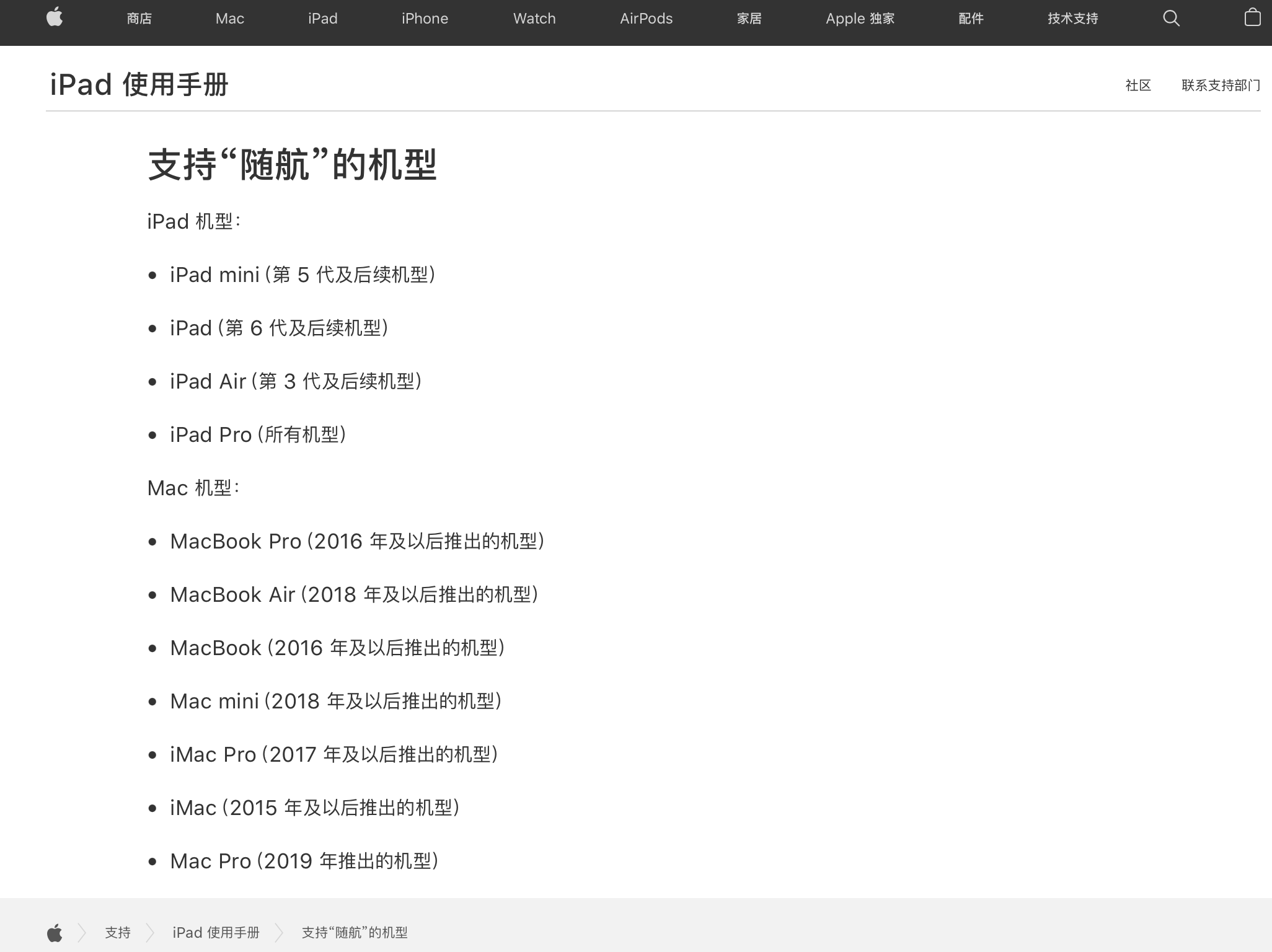This screenshot has width=1272, height=952.
Task: Click the iPad 使用手册 page title link
Action: point(139,84)
